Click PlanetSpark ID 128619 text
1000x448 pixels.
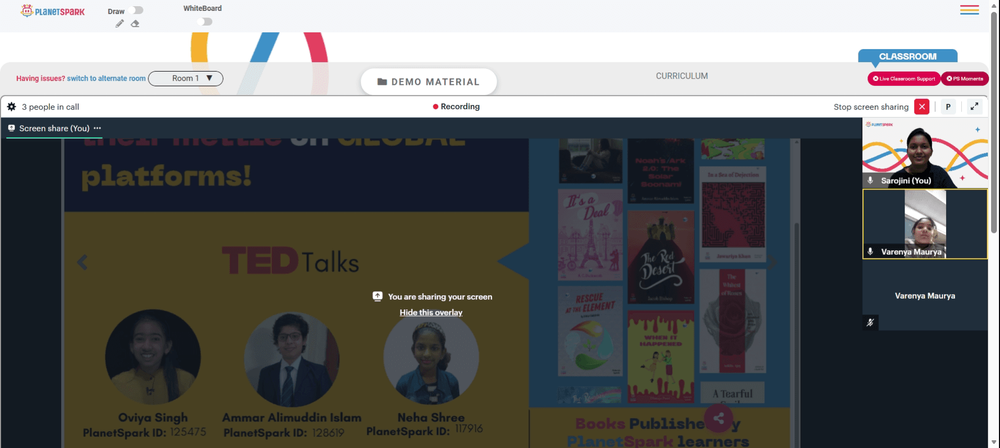click(x=284, y=433)
